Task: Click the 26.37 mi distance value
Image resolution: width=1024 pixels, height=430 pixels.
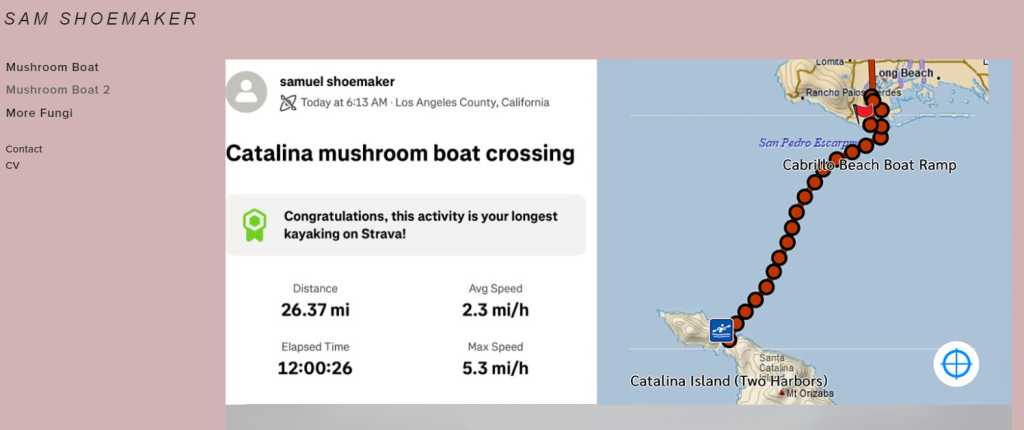Action: (x=315, y=310)
